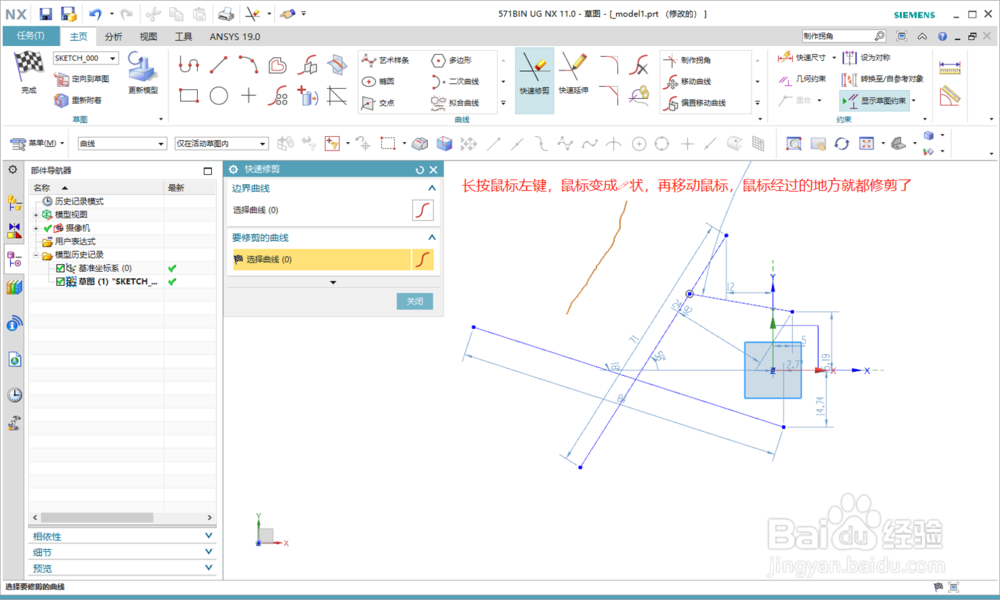Click the command finder search field
This screenshot has height=600, width=1000.
click(x=839, y=36)
